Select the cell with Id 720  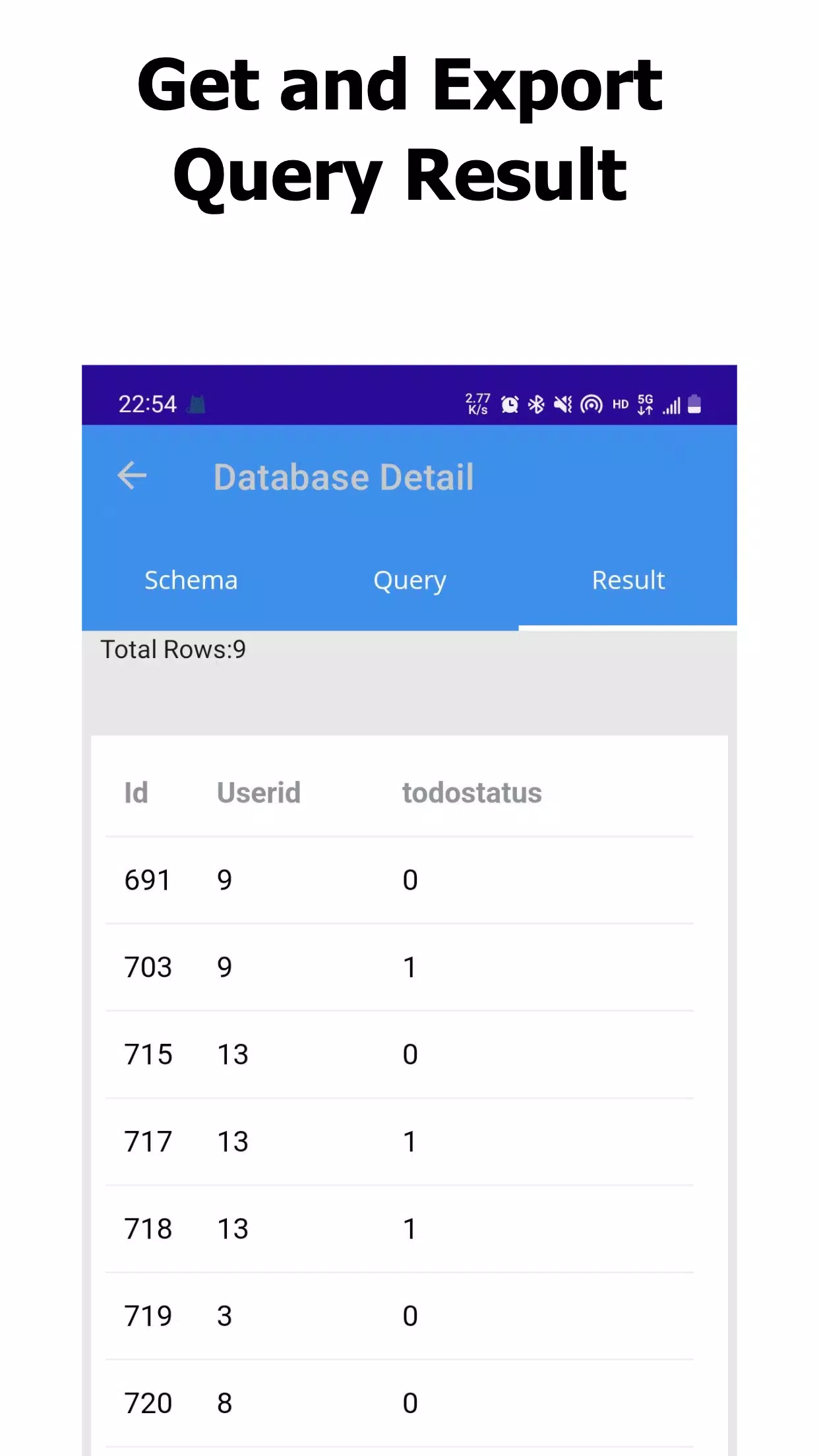click(x=148, y=1403)
